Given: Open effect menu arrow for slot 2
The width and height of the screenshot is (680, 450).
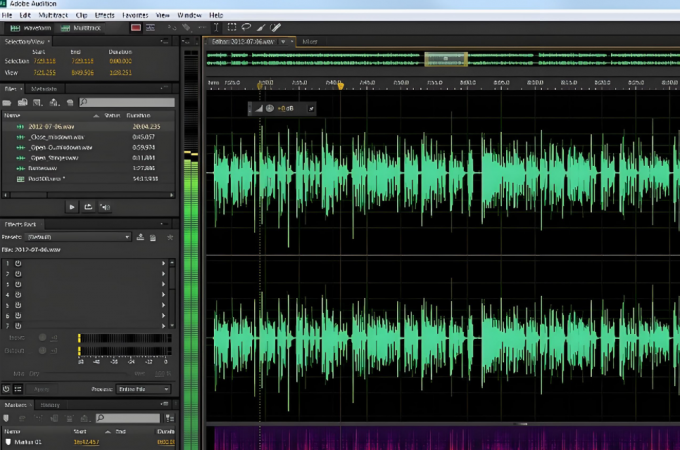Looking at the screenshot, I should 163,274.
